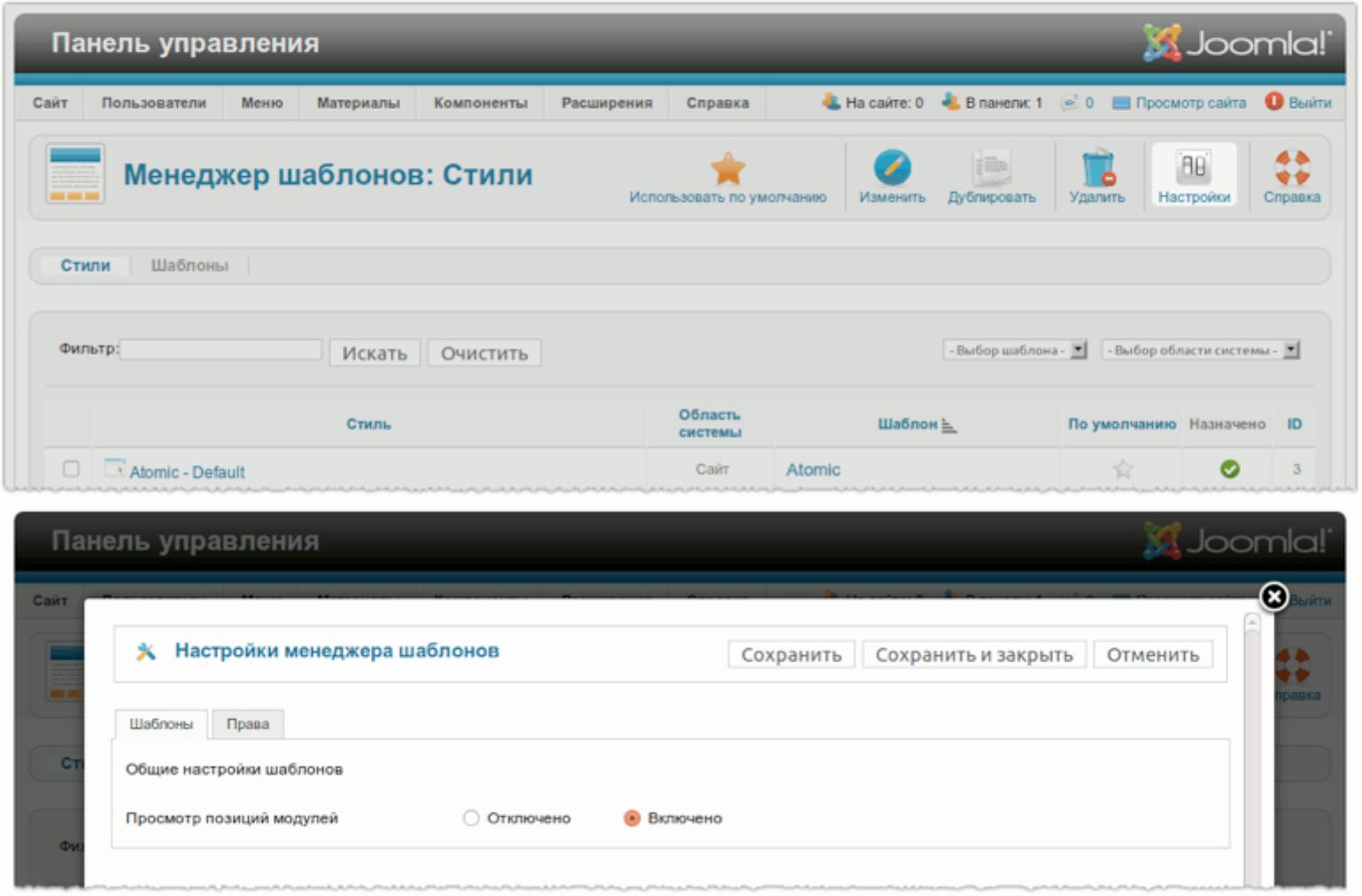The image size is (1362, 896).
Task: Click the 'Искать' filter button
Action: click(x=375, y=353)
